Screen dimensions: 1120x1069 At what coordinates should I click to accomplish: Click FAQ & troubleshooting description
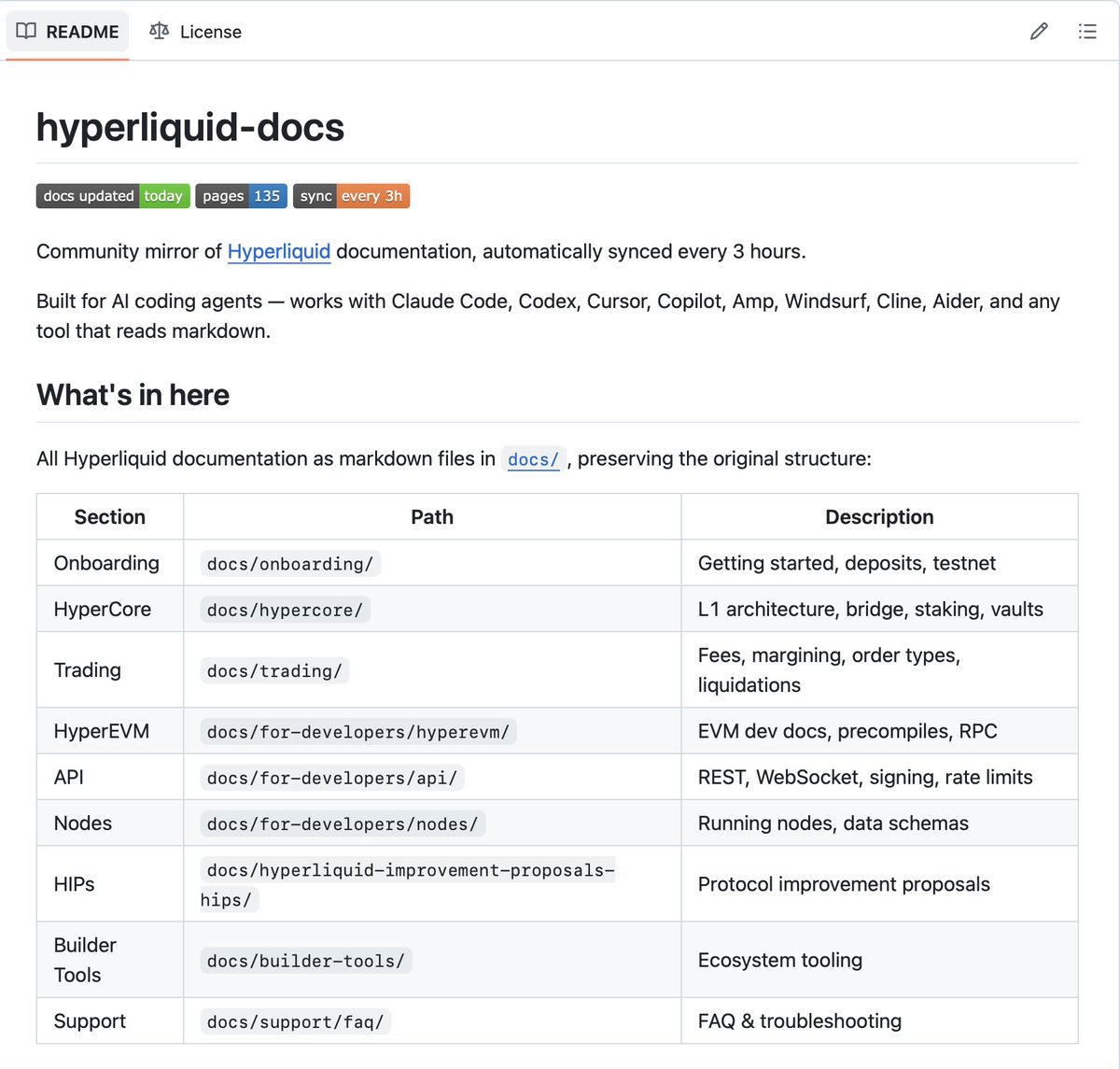tap(800, 1020)
